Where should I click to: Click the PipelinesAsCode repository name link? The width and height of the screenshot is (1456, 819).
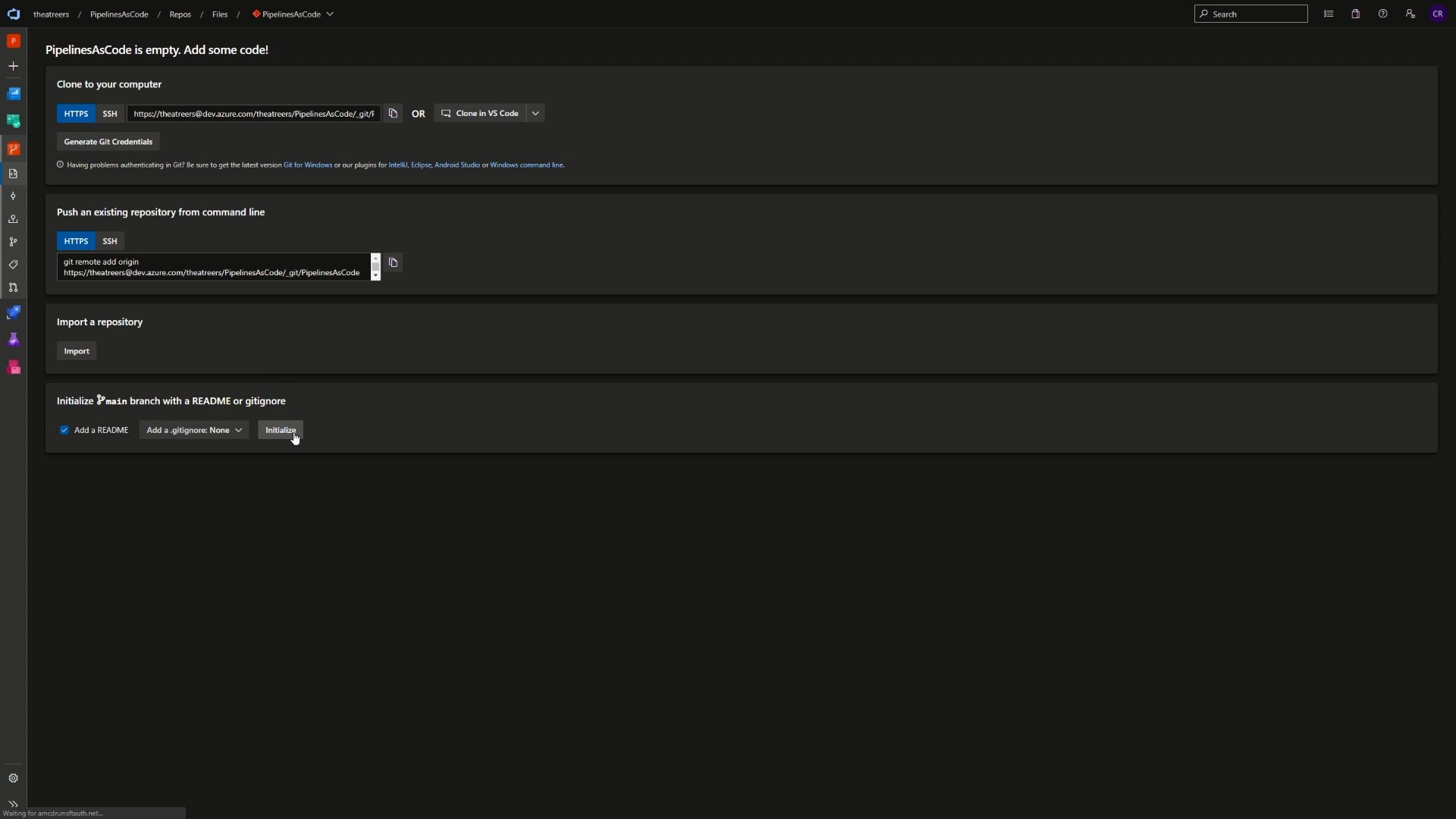point(290,14)
